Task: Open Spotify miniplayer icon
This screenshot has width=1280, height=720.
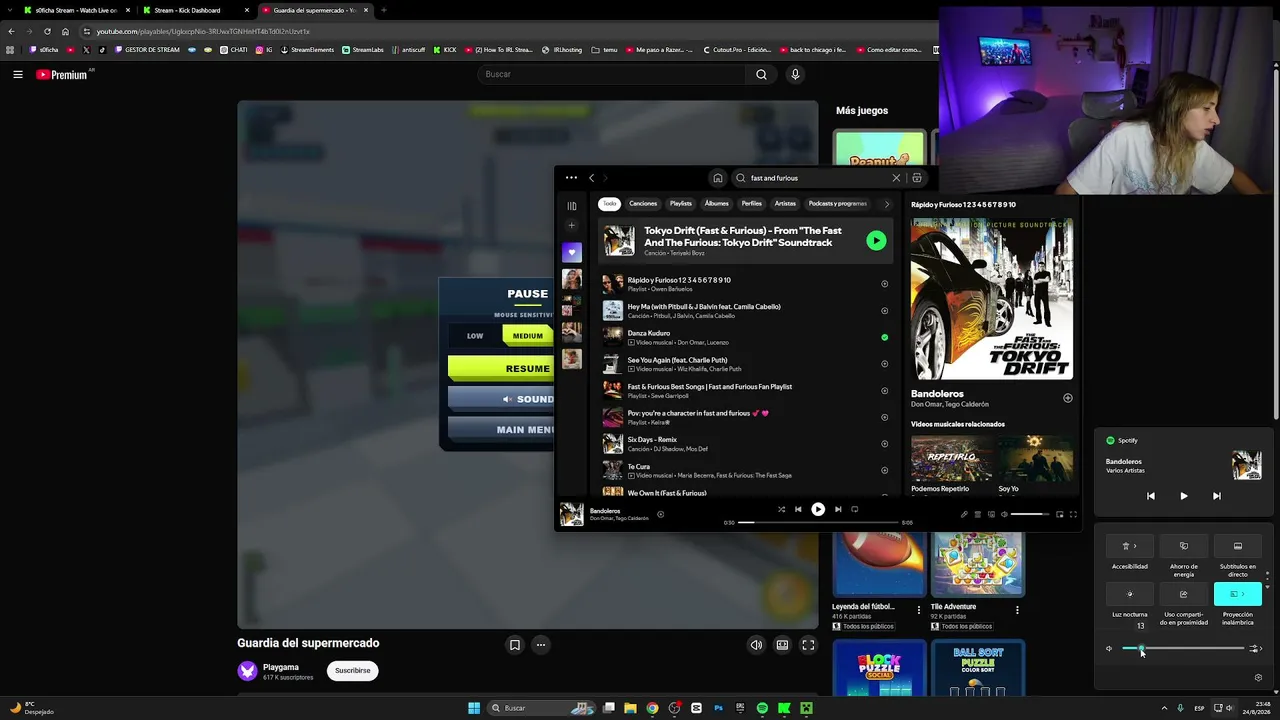Action: [1060, 514]
